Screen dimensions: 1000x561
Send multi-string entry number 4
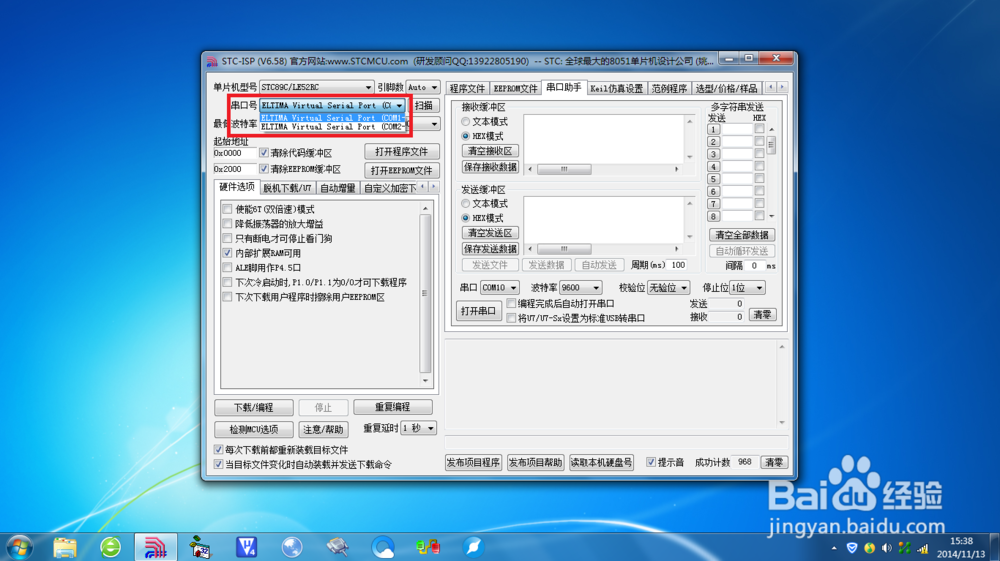point(713,166)
